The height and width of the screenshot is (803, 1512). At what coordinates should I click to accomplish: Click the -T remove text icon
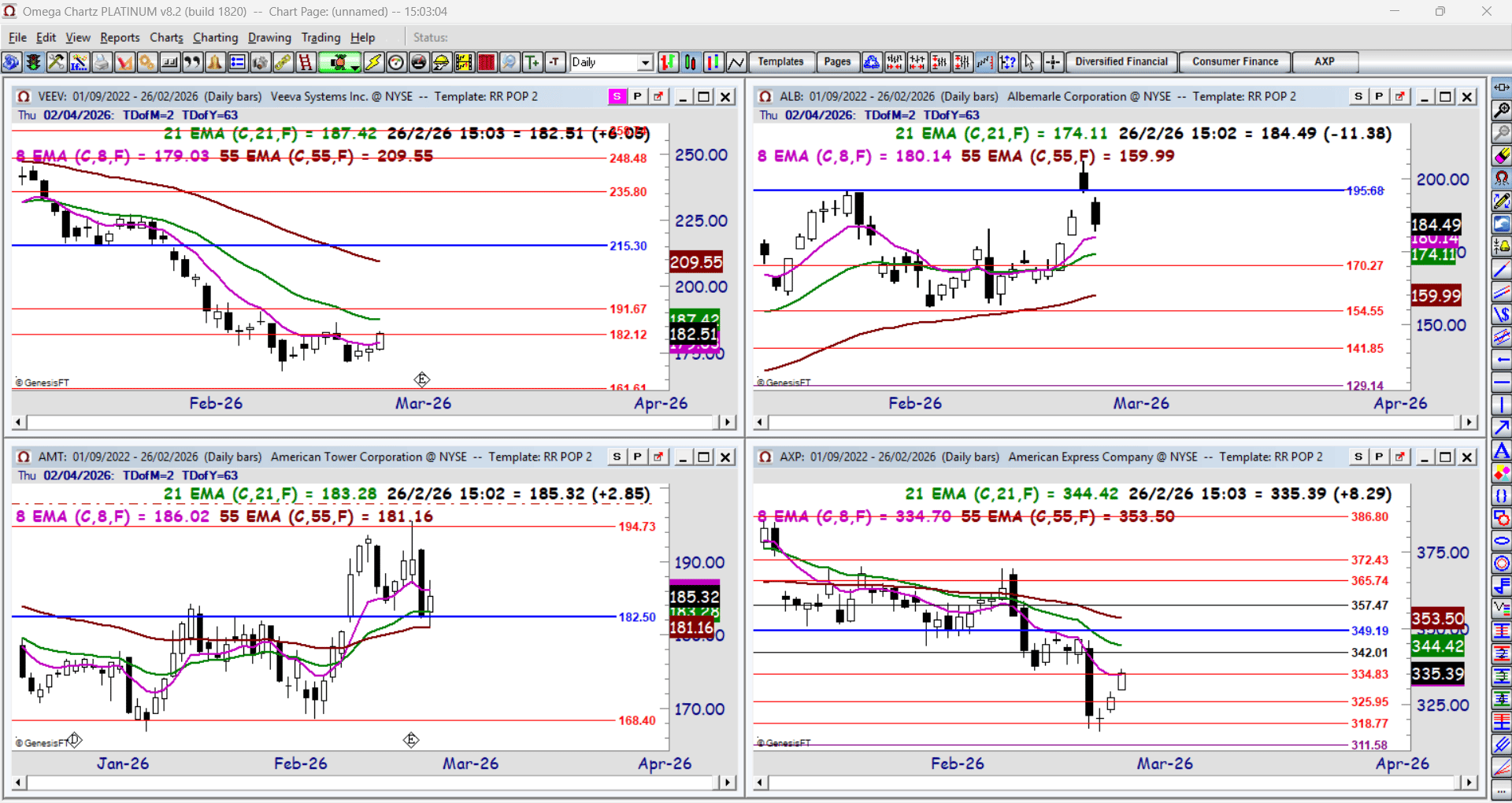click(555, 62)
